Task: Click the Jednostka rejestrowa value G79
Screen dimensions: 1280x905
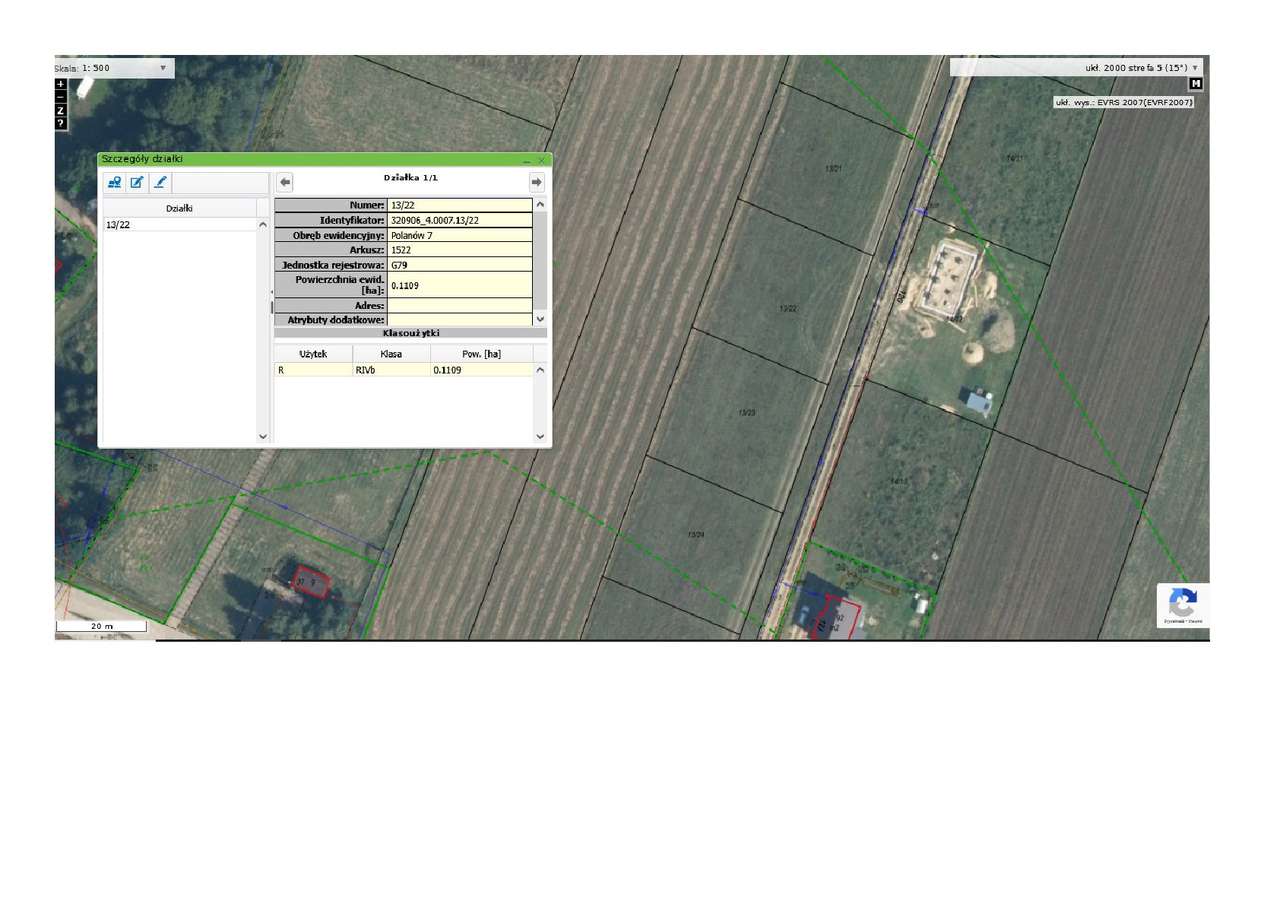Action: pyautogui.click(x=460, y=265)
